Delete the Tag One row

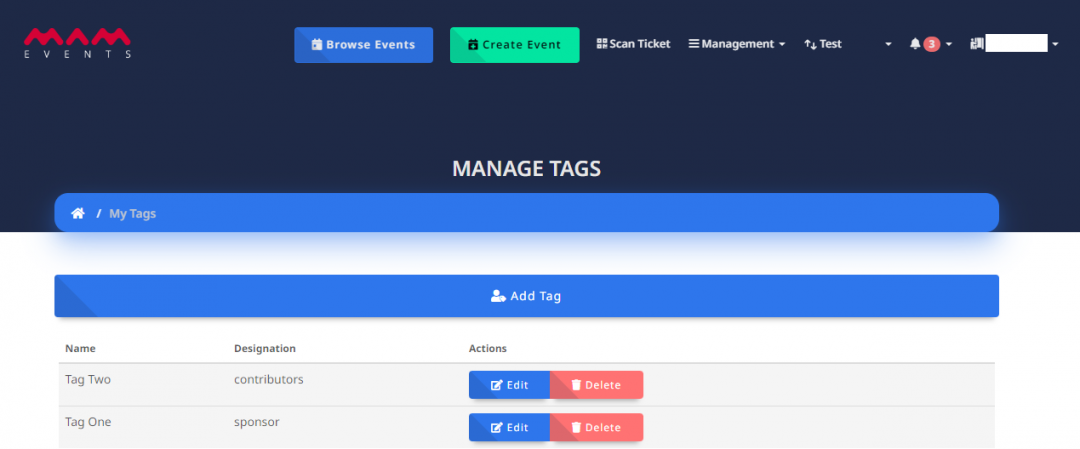[596, 427]
